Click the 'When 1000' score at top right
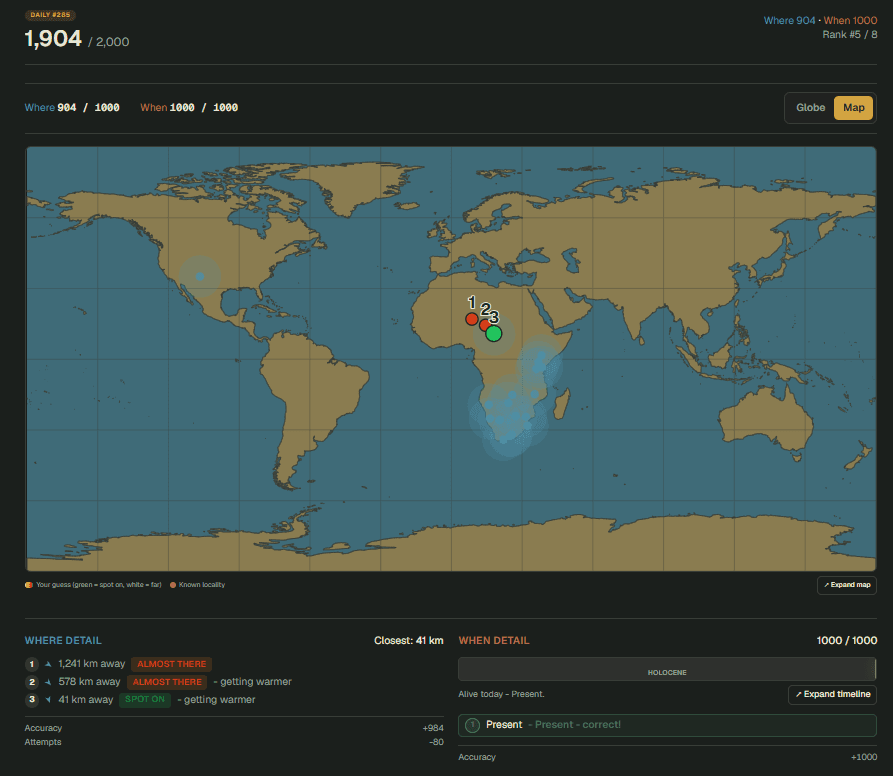The image size is (893, 776). point(850,20)
